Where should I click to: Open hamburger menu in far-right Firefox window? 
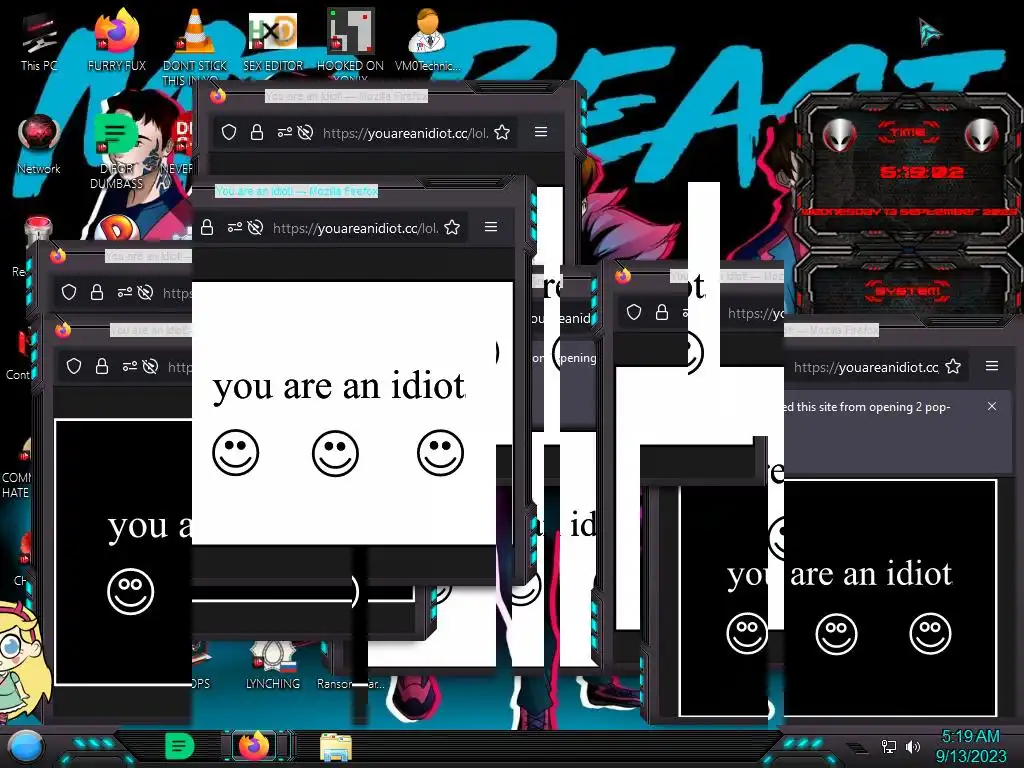pyautogui.click(x=992, y=366)
